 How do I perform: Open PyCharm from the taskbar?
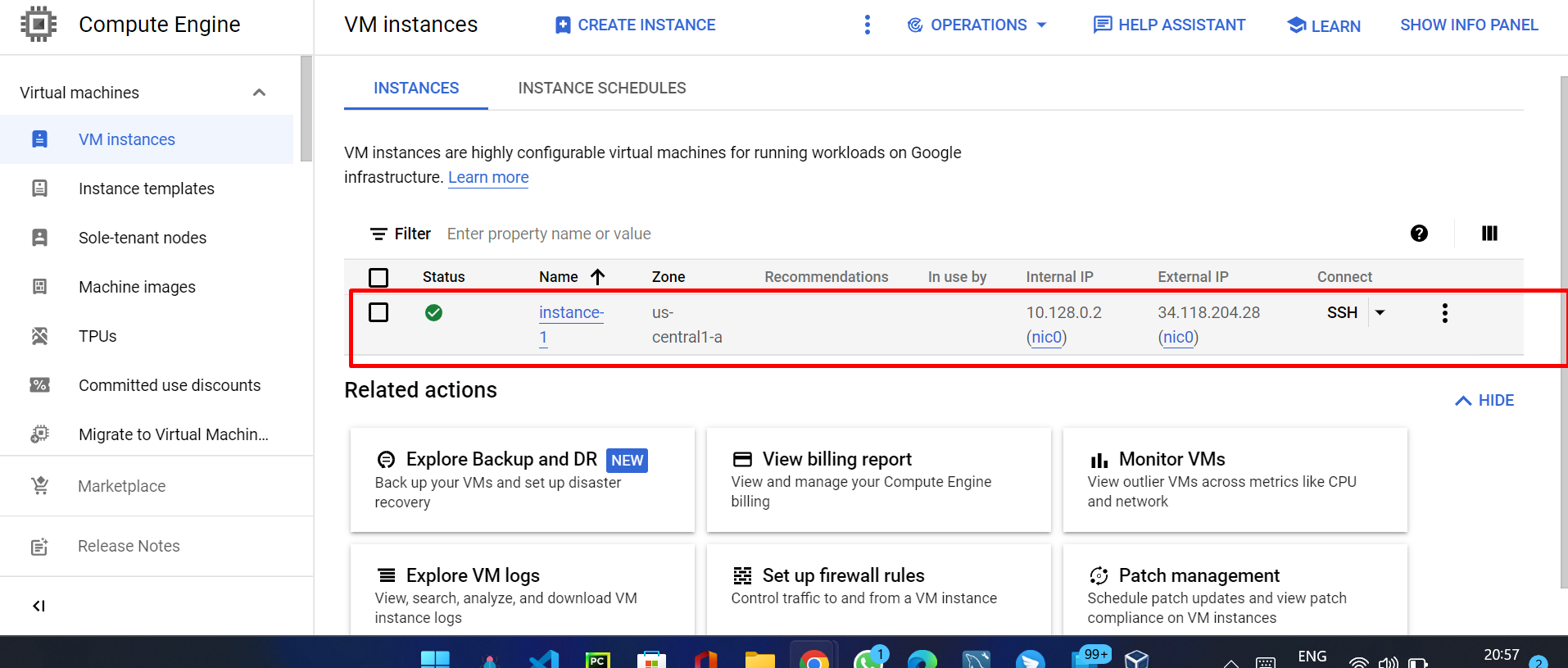598,660
